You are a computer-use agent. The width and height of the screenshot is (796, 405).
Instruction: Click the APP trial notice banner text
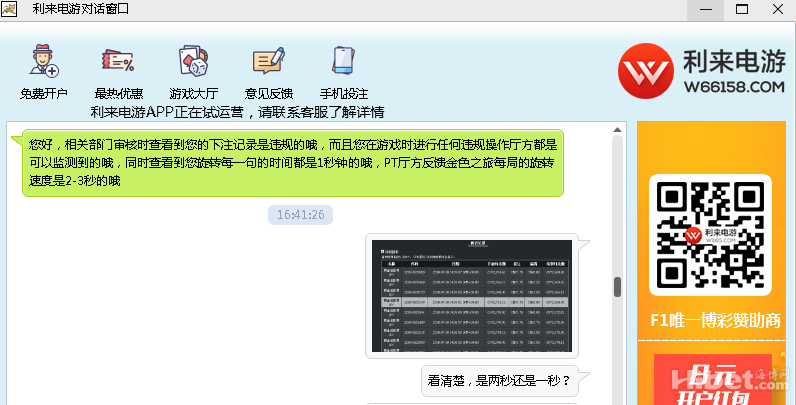point(237,111)
